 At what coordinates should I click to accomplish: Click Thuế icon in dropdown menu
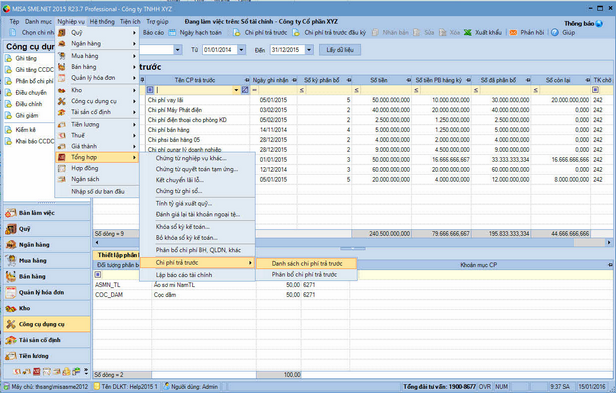pos(62,135)
